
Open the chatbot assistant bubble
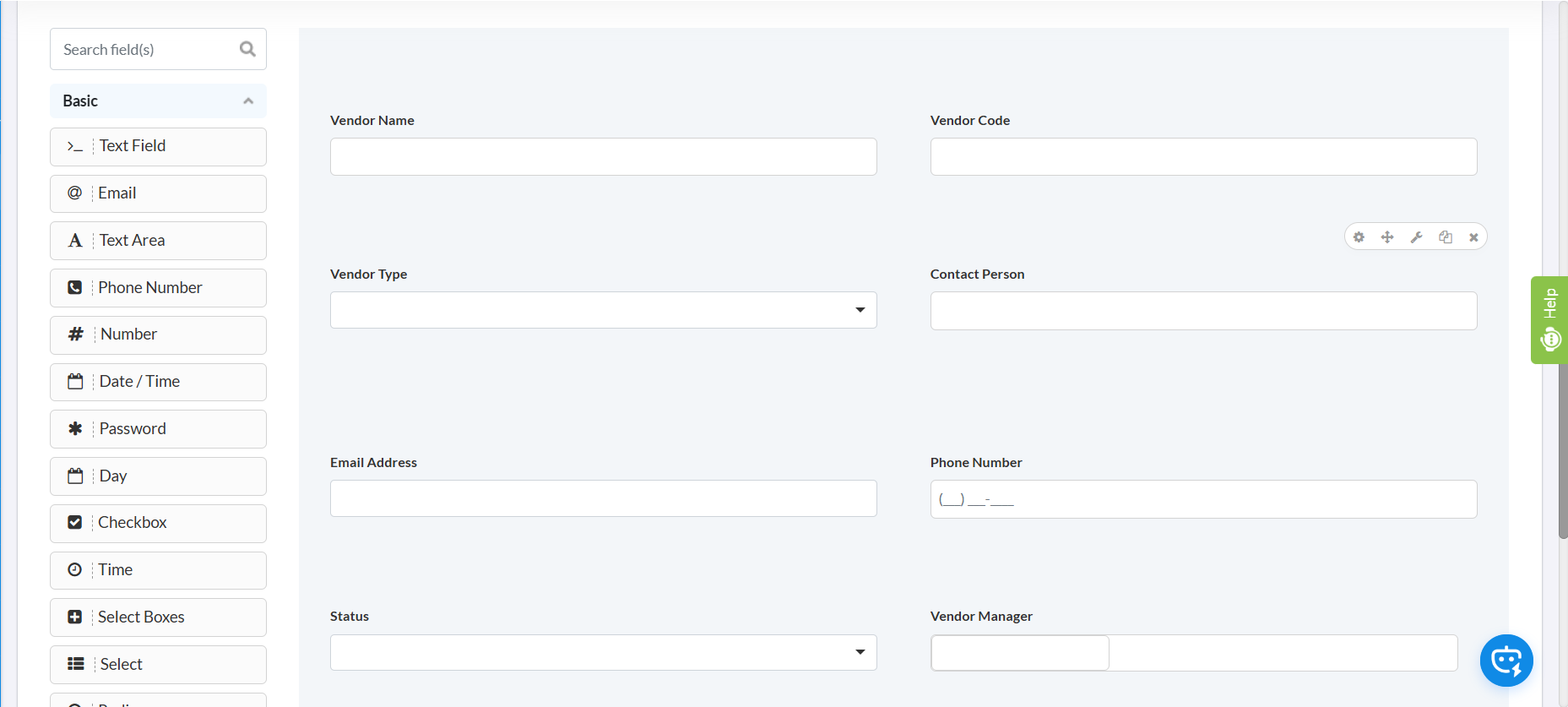tap(1506, 661)
